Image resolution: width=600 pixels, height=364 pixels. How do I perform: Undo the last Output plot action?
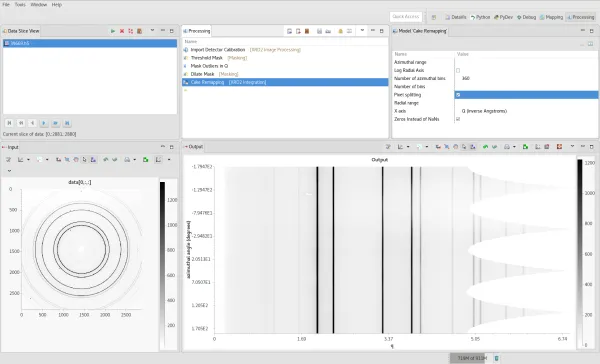tap(485, 147)
